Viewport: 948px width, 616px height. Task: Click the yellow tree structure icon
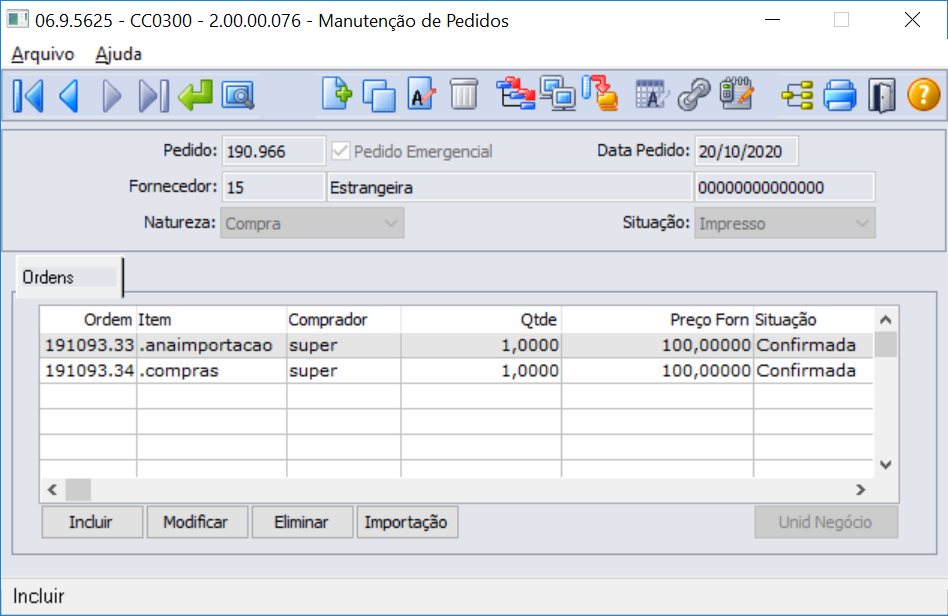pyautogui.click(x=797, y=96)
